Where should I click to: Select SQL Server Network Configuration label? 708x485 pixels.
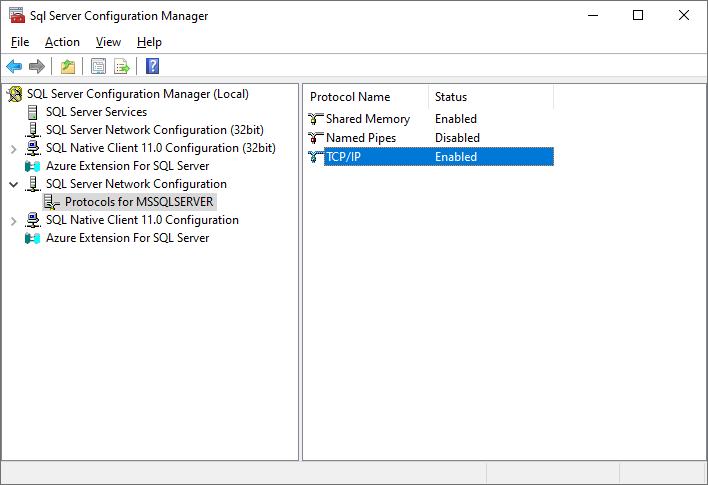(136, 184)
